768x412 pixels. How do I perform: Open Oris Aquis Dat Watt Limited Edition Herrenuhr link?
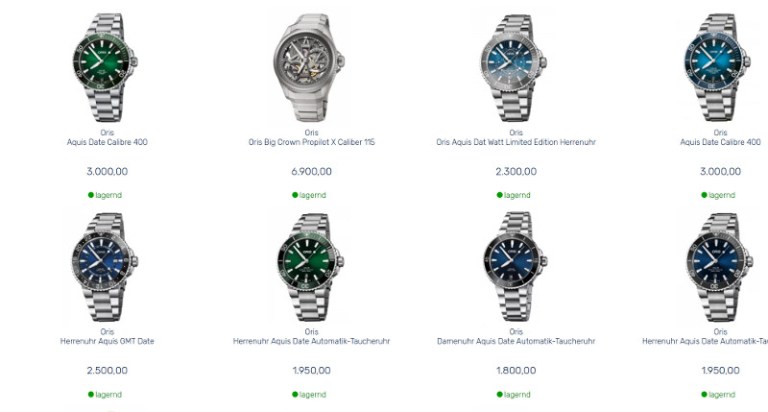click(516, 142)
